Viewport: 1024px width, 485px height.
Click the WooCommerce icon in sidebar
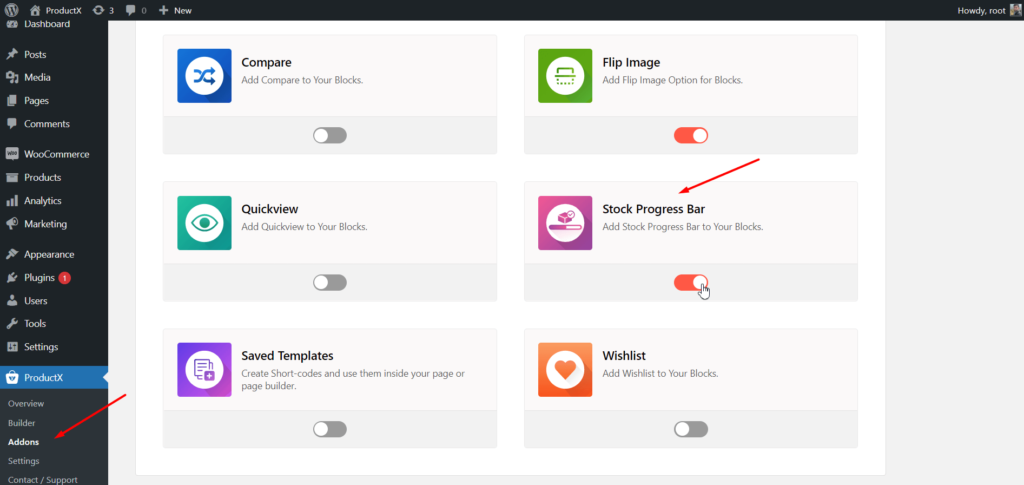[x=12, y=155]
